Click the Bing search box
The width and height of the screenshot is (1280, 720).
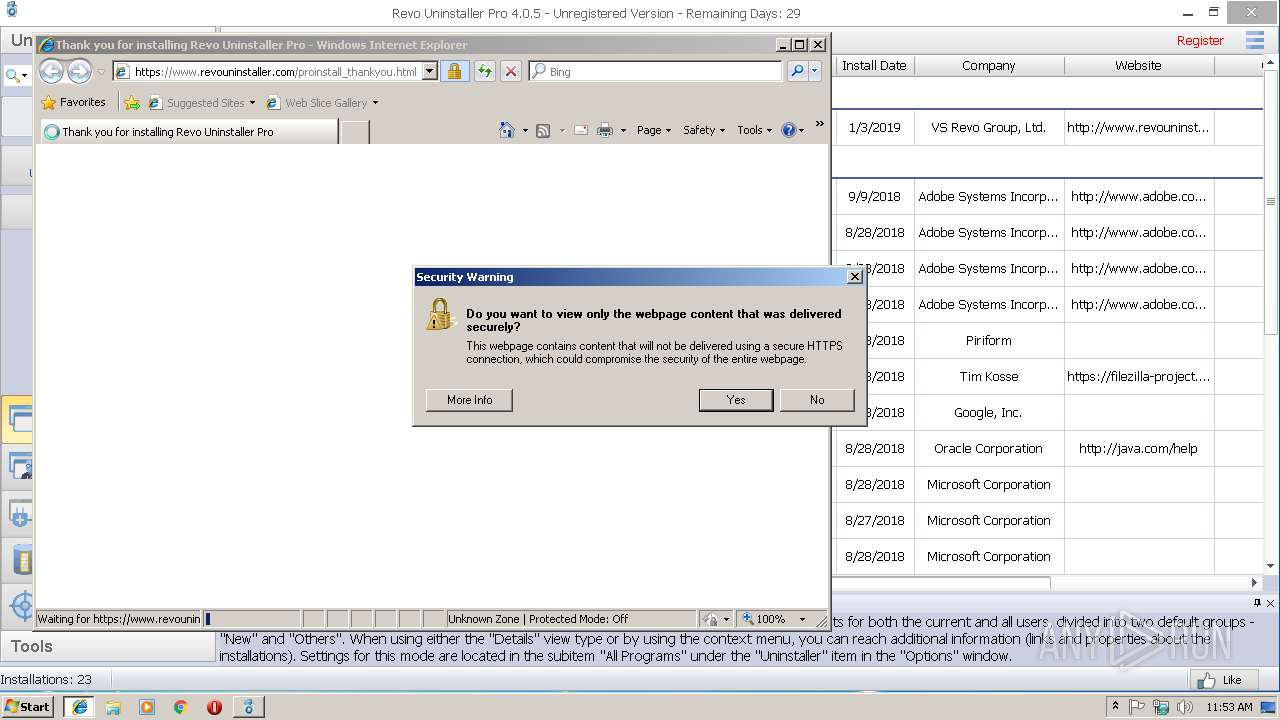[655, 72]
